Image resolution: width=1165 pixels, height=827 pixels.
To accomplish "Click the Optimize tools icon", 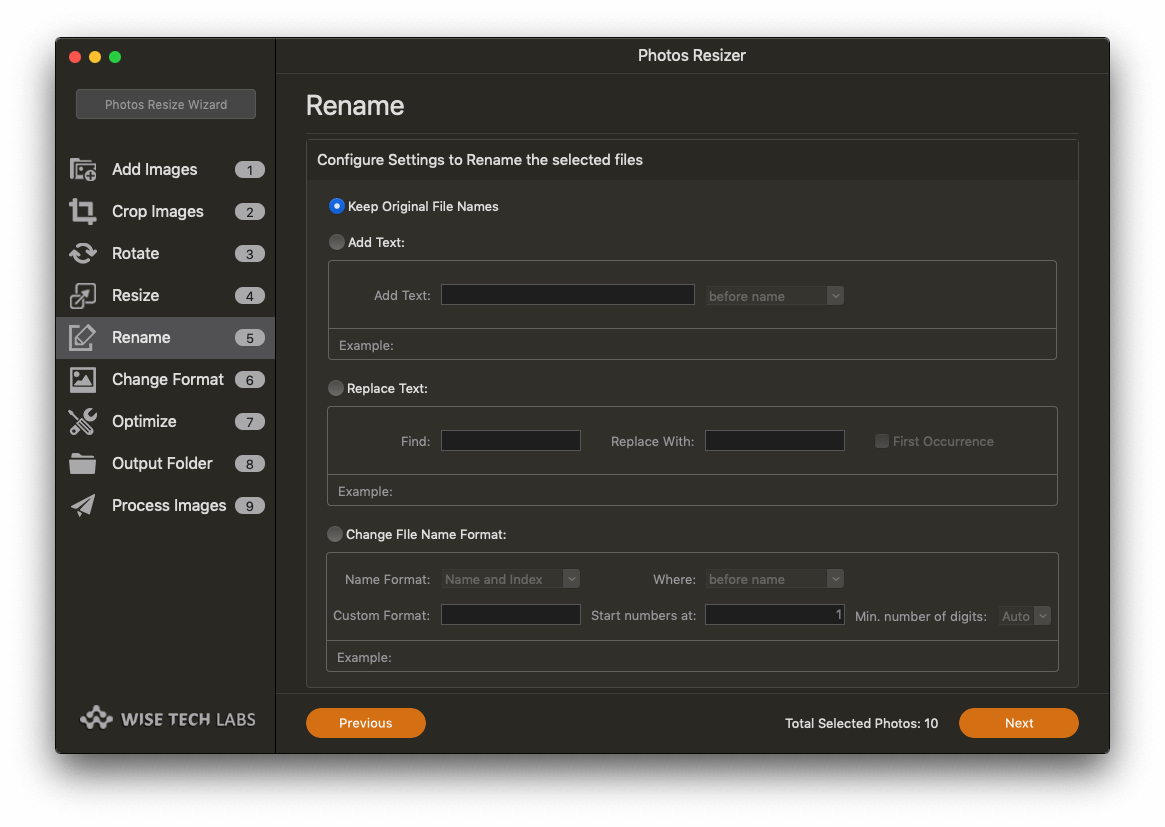I will click(82, 421).
